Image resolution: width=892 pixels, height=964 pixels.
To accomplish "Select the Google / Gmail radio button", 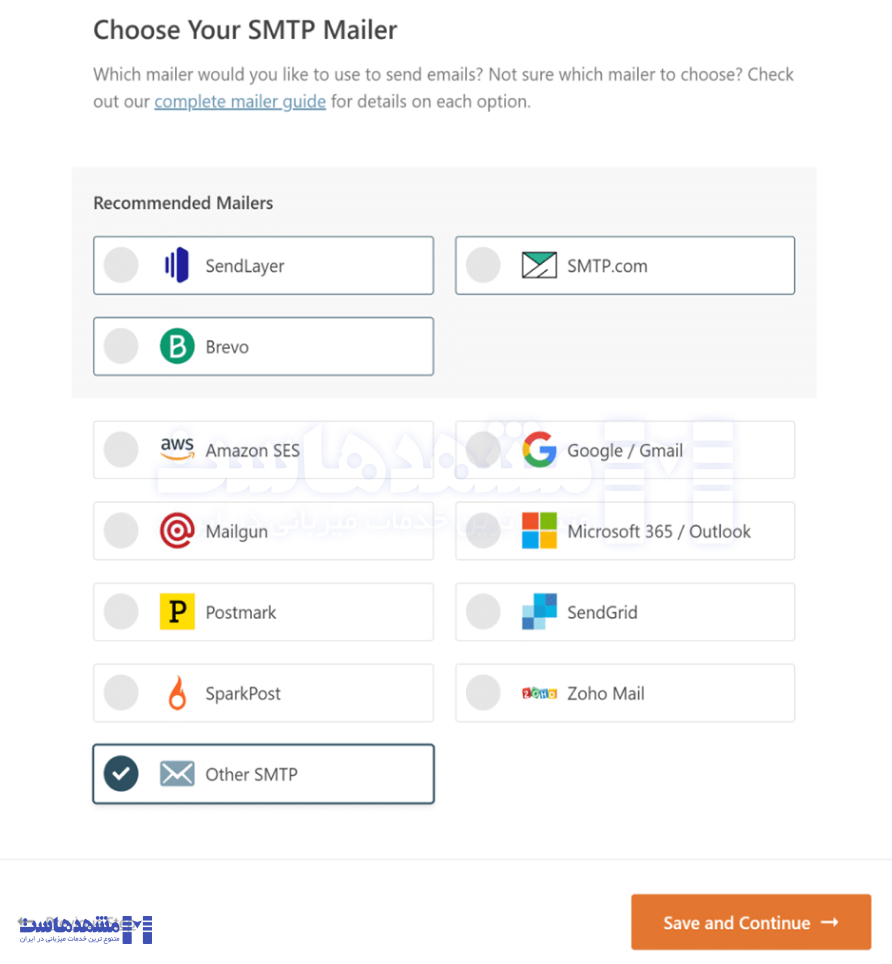I will (483, 450).
